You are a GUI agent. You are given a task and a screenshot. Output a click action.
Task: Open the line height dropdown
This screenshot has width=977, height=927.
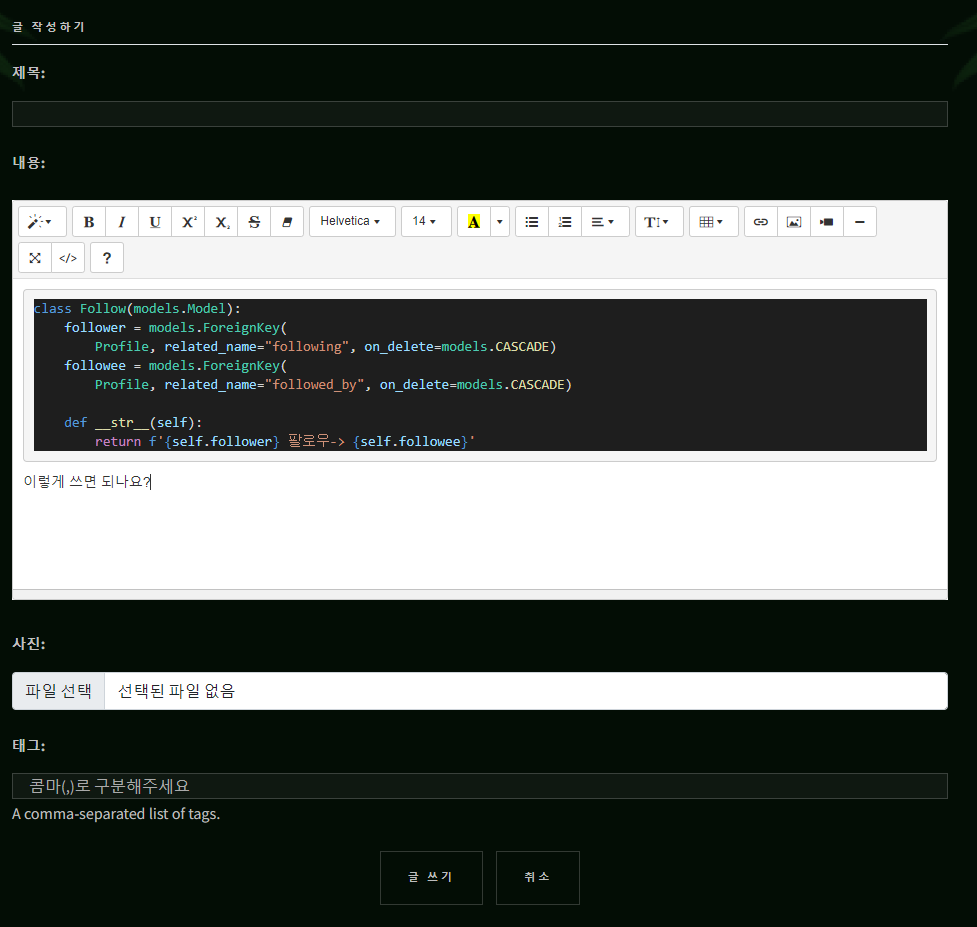pos(659,222)
